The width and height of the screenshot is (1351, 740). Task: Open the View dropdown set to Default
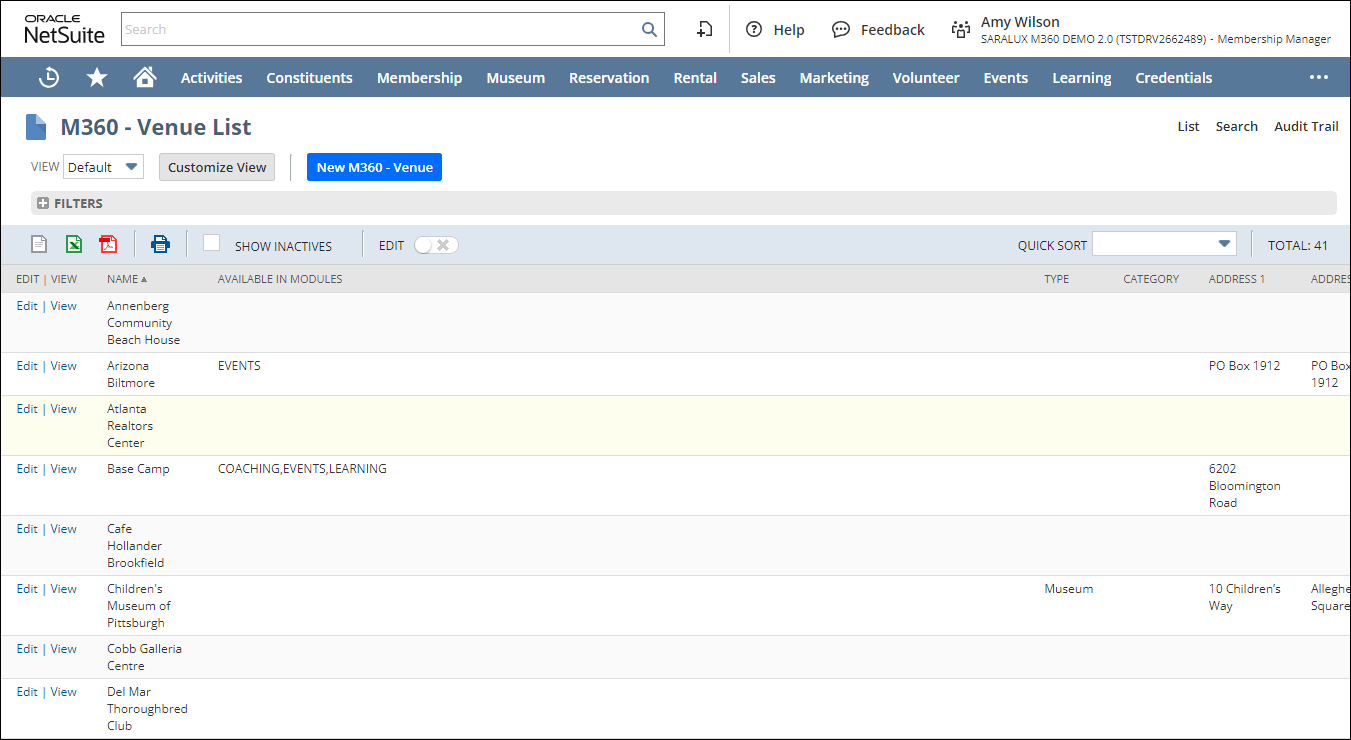pyautogui.click(x=104, y=167)
